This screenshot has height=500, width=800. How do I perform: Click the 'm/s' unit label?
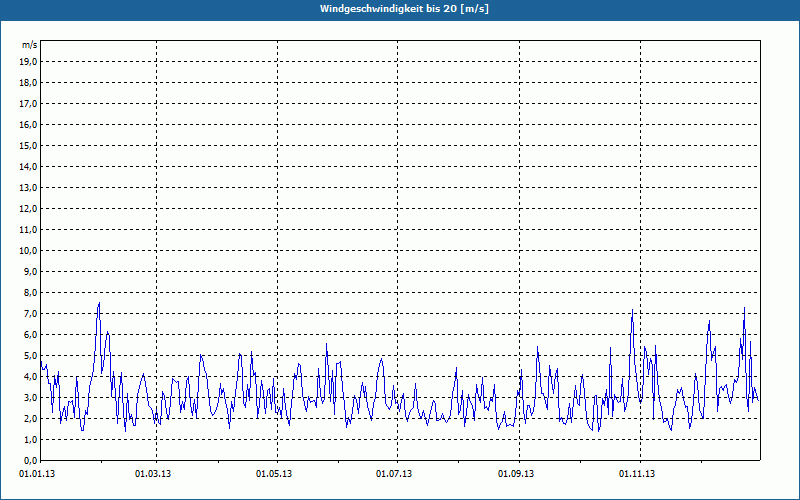pyautogui.click(x=30, y=45)
